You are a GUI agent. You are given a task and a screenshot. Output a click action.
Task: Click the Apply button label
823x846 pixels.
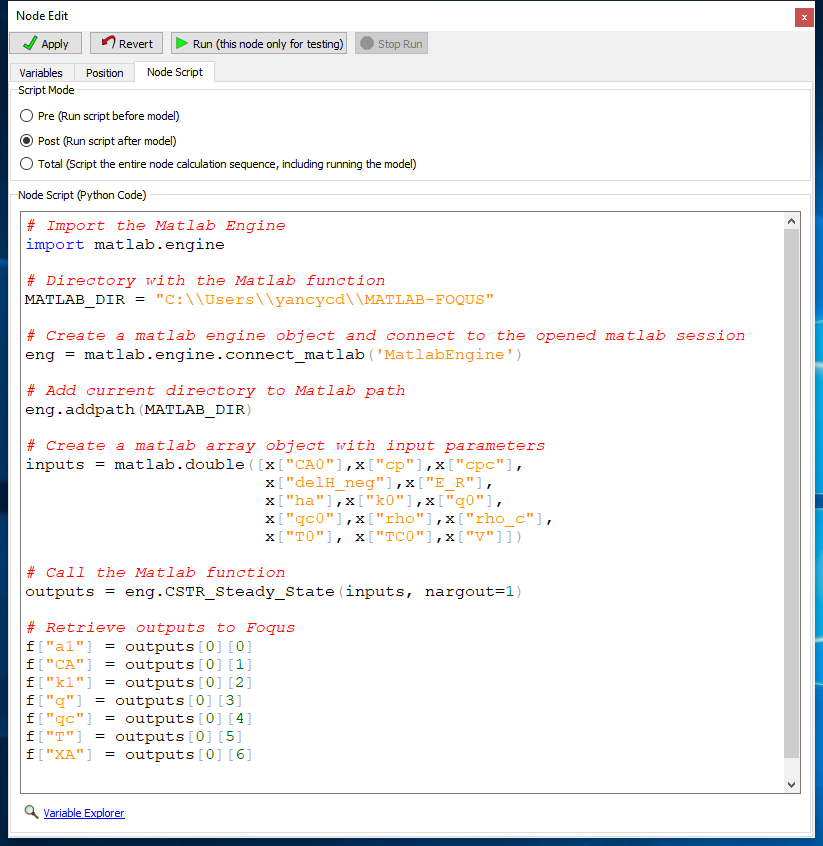(55, 44)
